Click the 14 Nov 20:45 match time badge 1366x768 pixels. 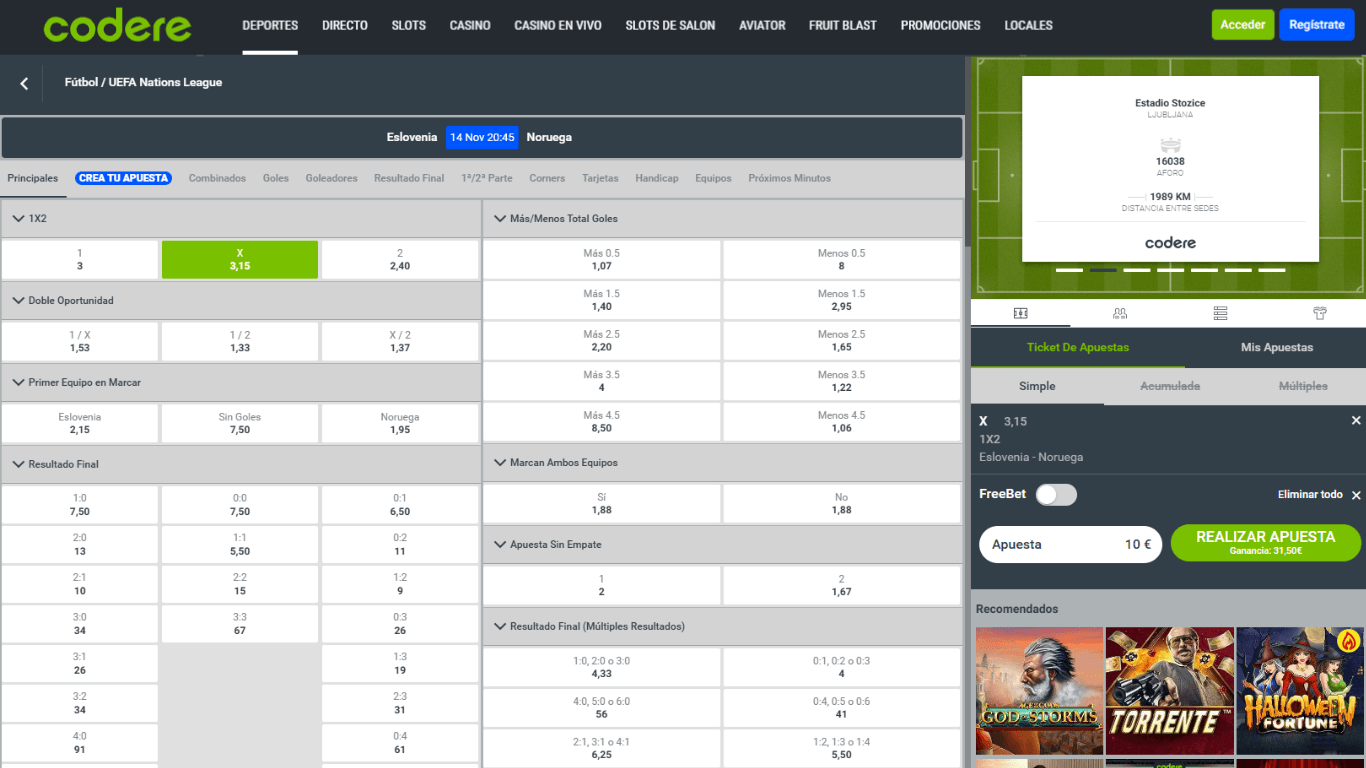482,137
